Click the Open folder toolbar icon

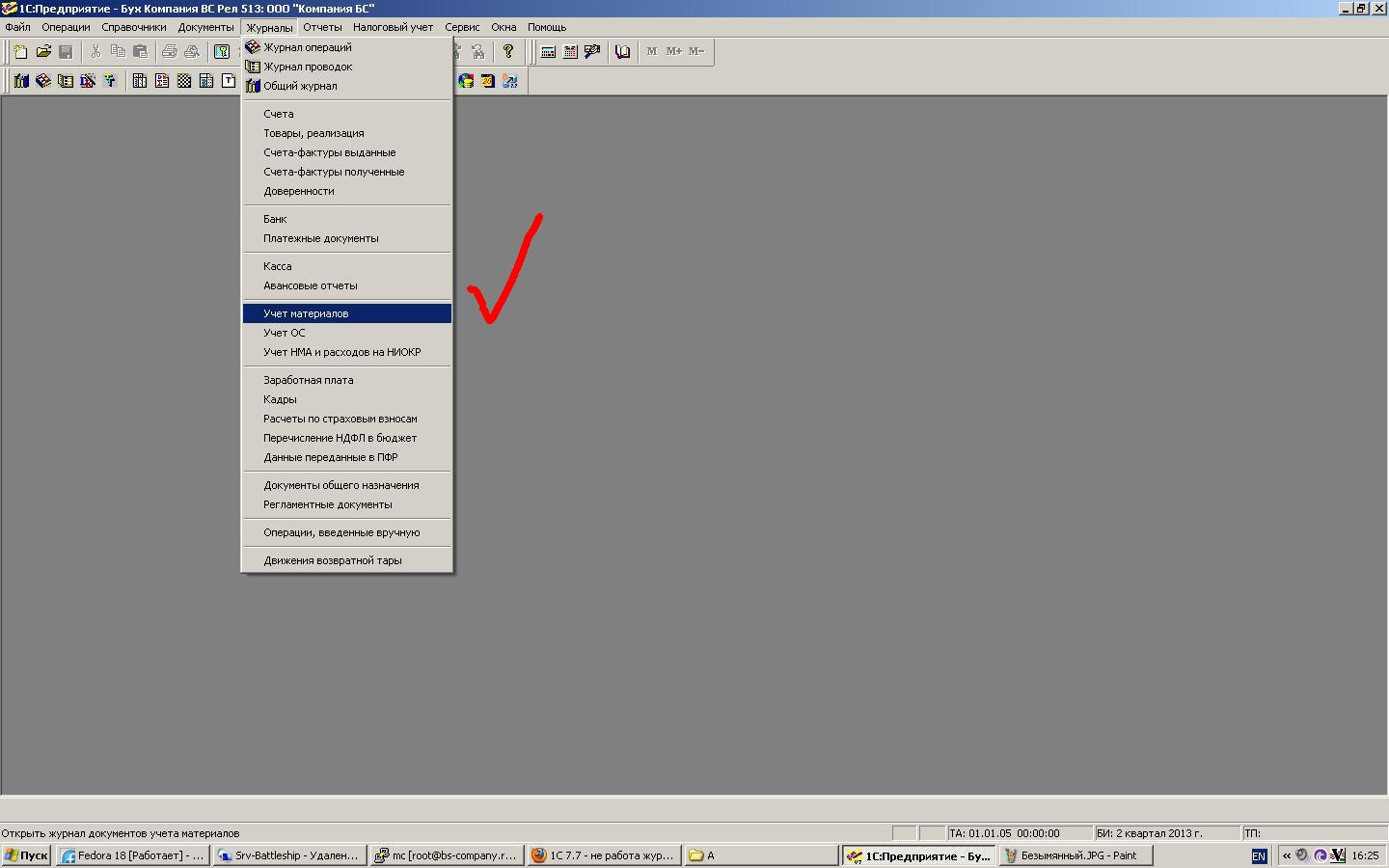[x=43, y=52]
